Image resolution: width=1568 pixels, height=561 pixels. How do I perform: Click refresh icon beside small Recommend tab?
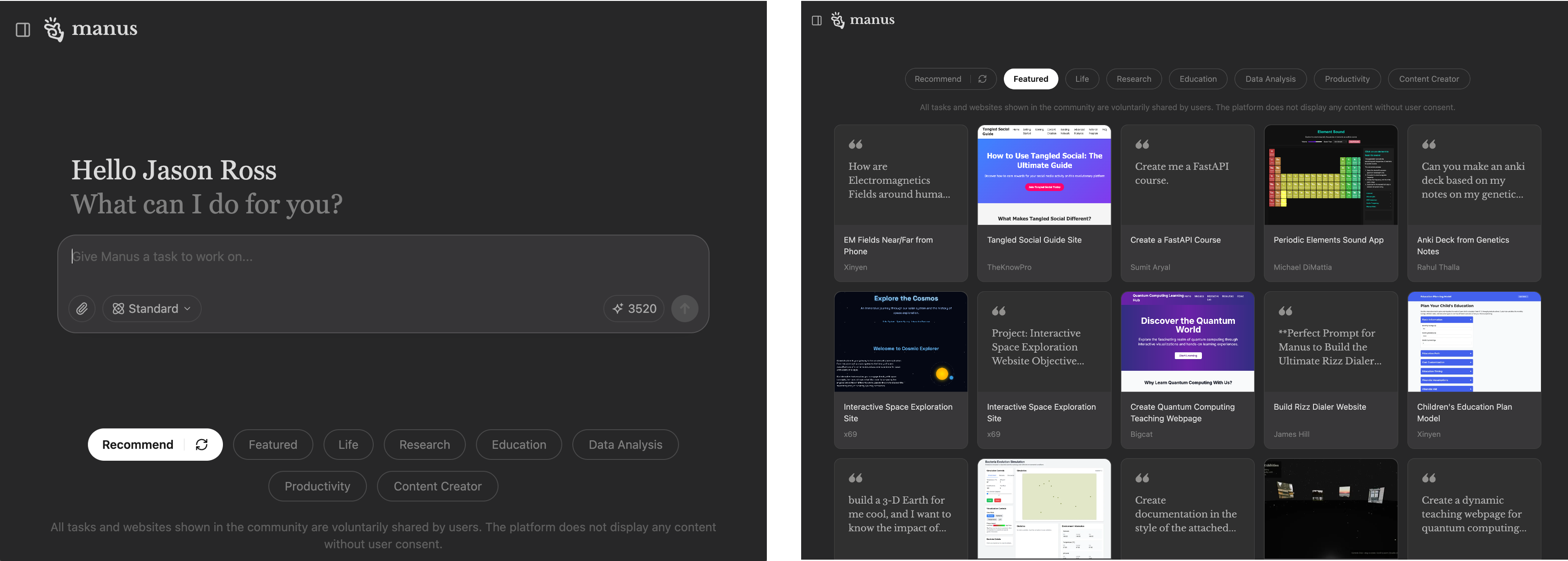[x=983, y=79]
